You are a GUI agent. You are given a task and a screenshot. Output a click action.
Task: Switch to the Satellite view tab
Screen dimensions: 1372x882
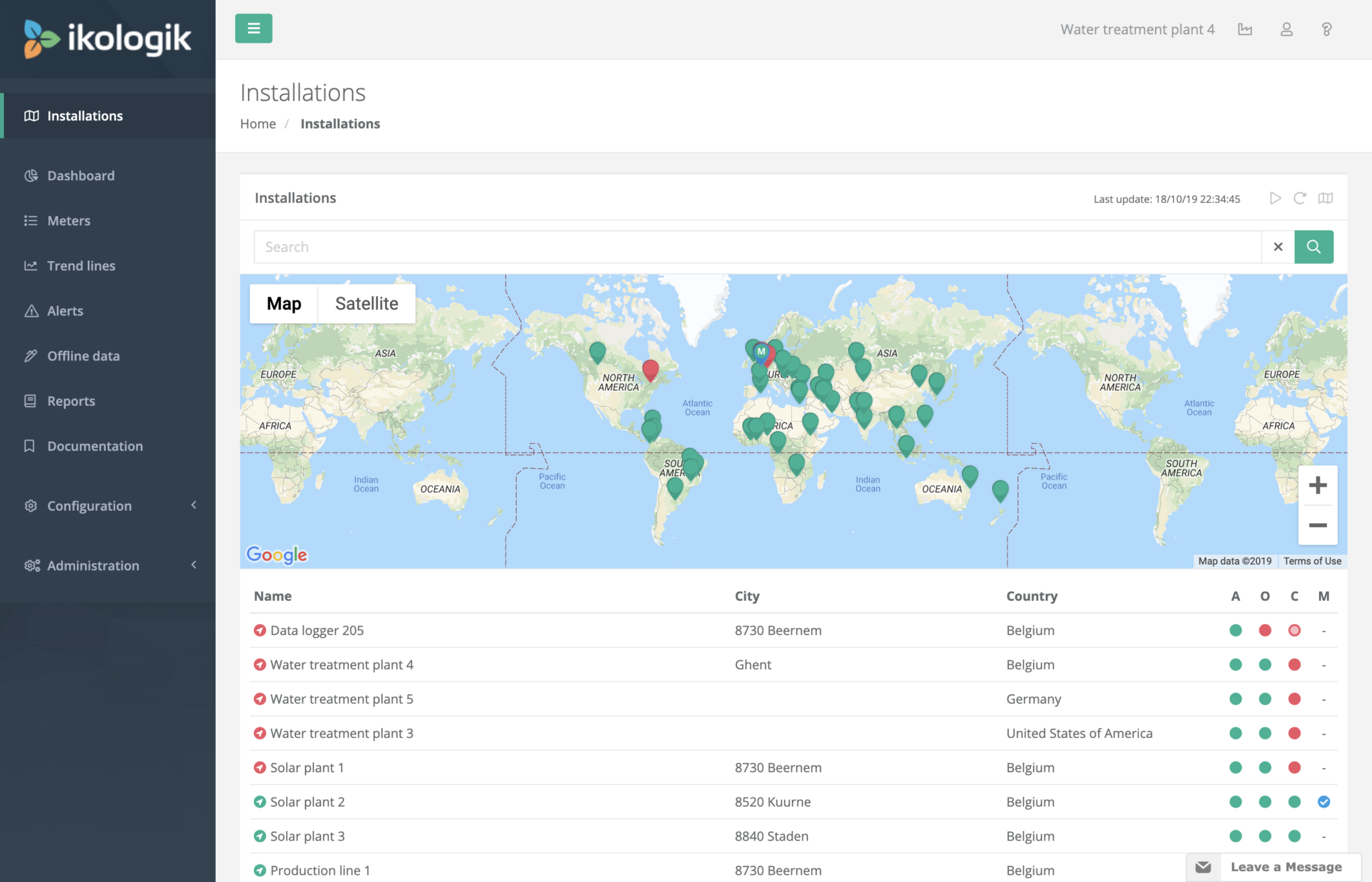(366, 303)
